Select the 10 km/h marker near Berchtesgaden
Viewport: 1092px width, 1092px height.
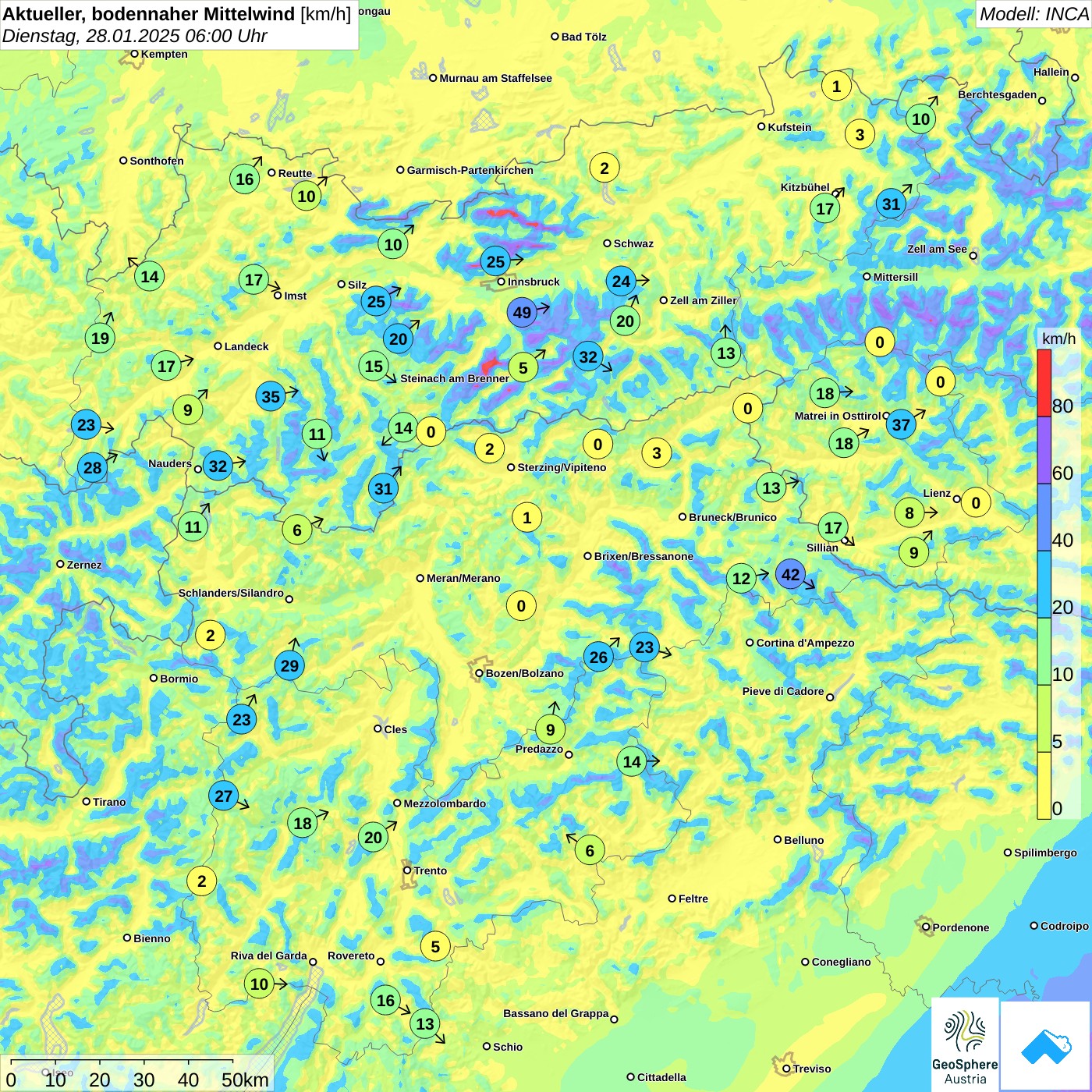(x=921, y=119)
